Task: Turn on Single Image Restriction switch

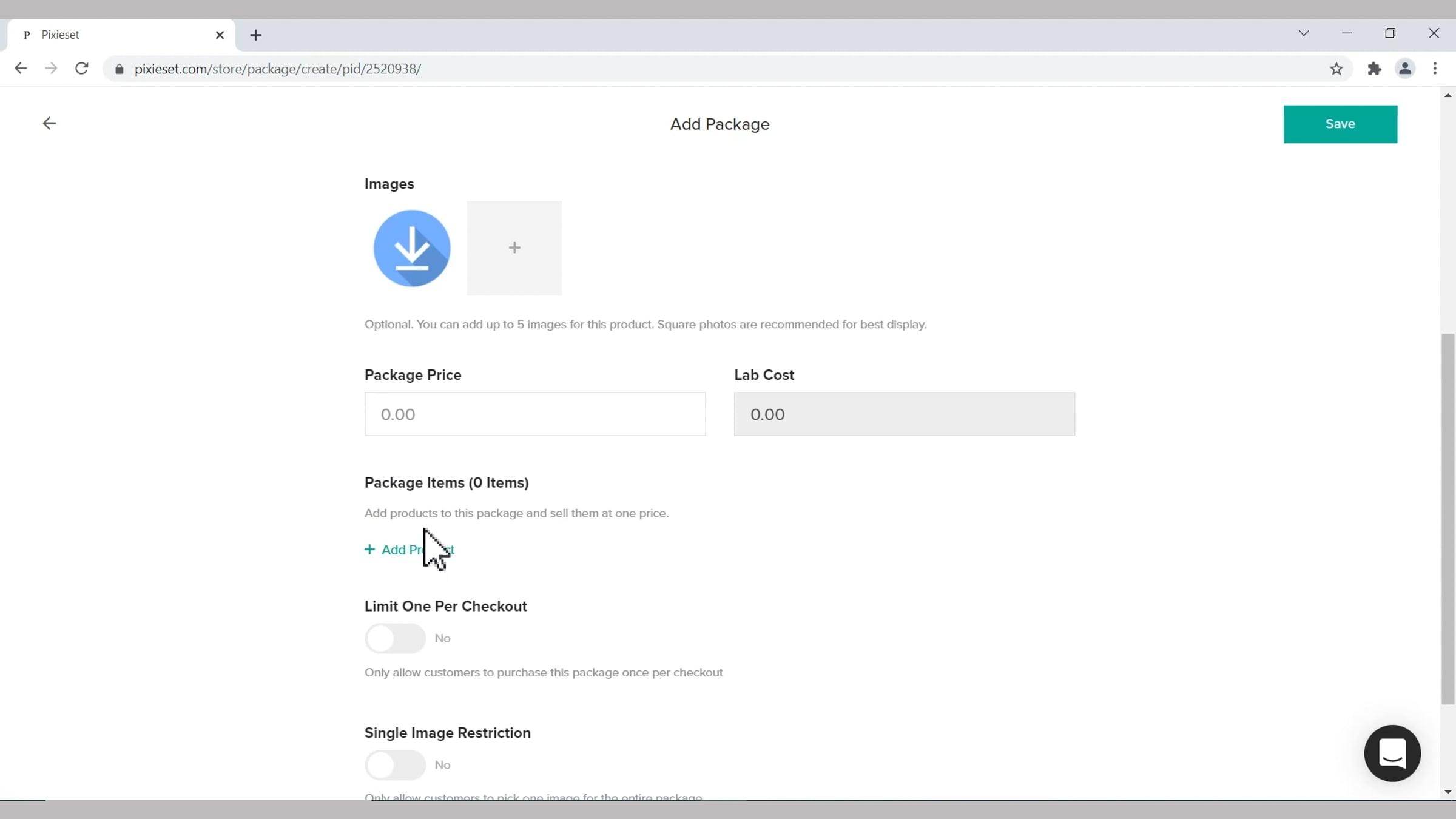Action: [396, 765]
